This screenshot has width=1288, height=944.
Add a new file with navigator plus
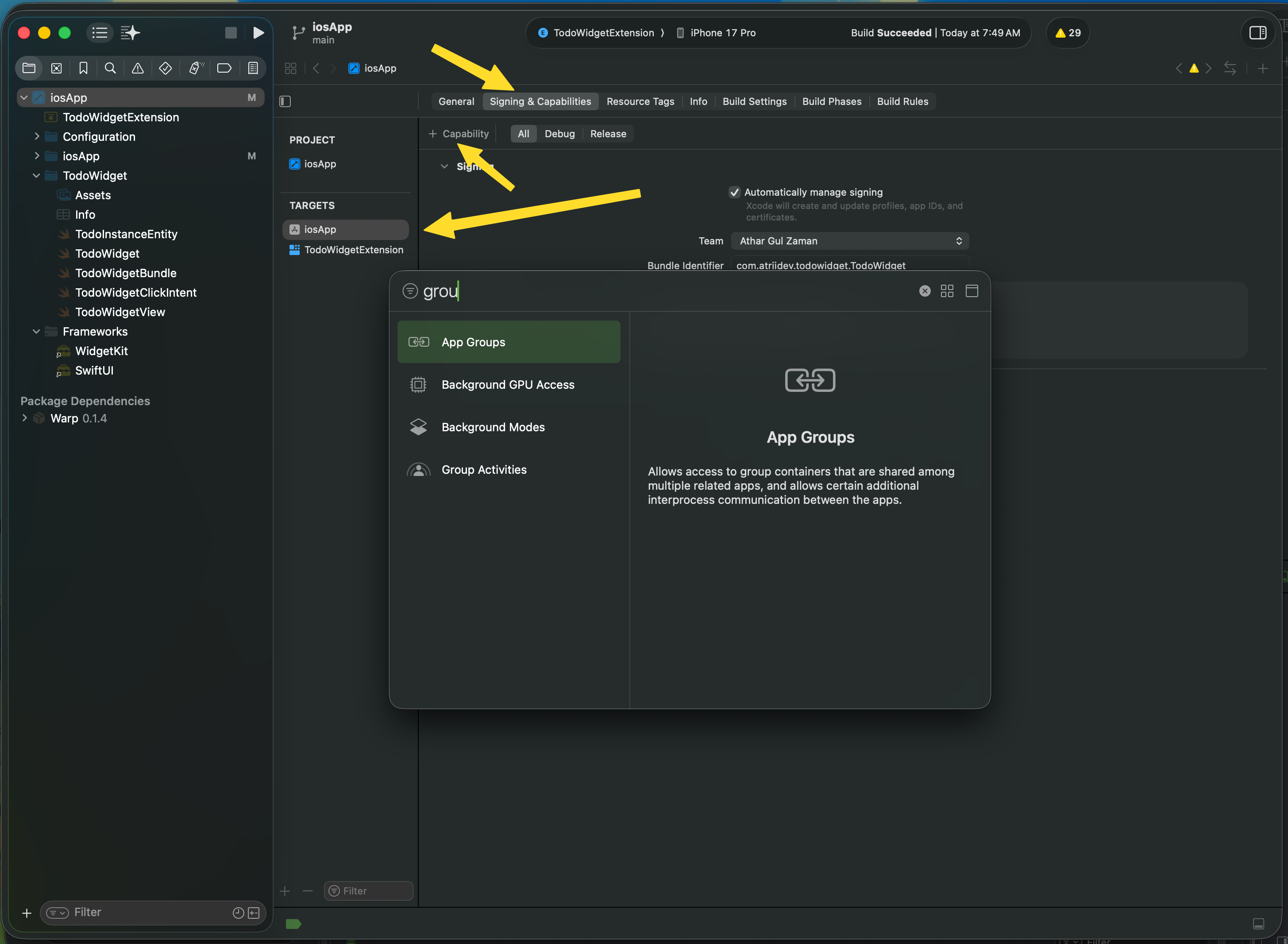coord(26,913)
